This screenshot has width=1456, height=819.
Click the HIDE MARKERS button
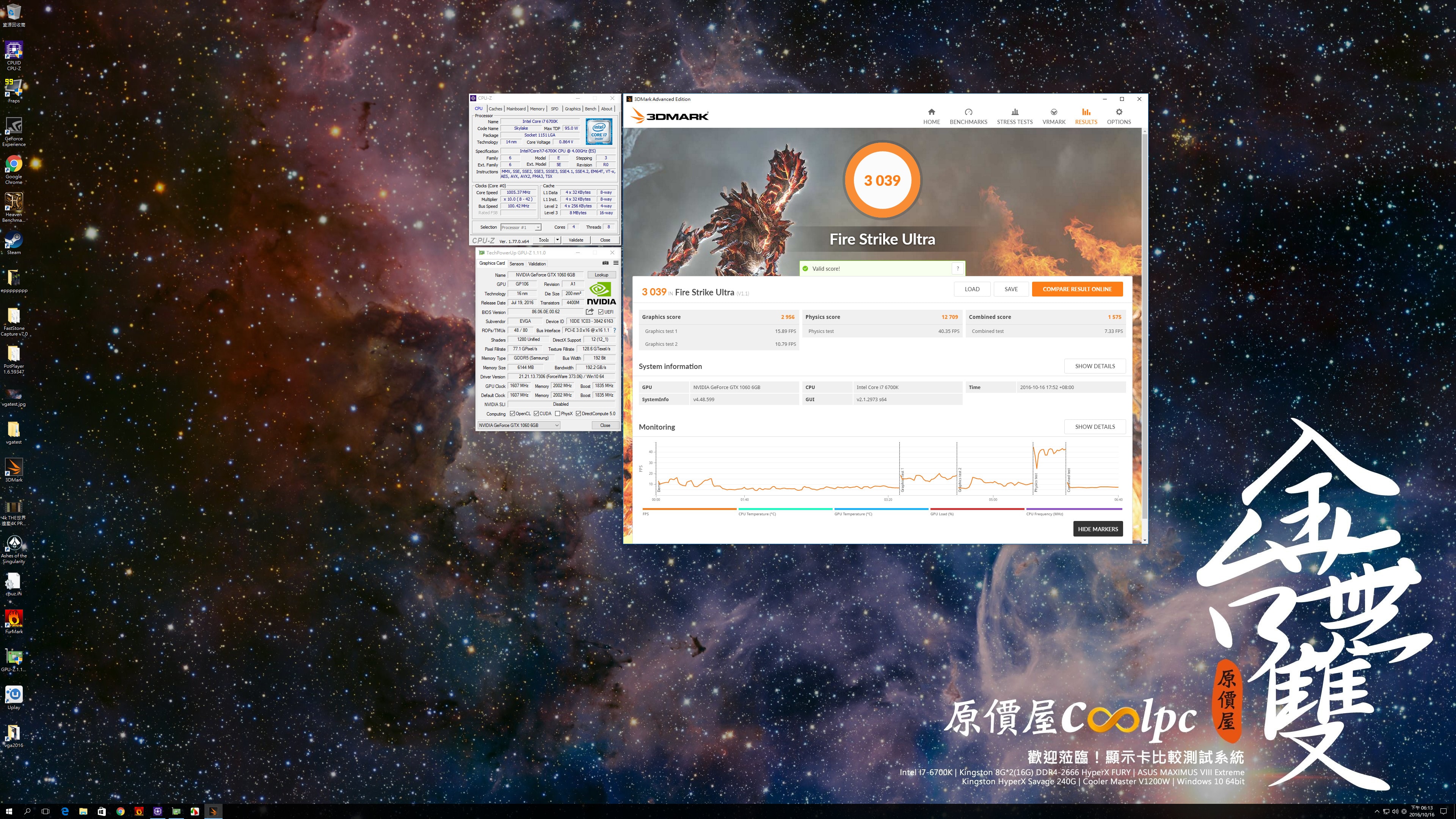[x=1098, y=529]
